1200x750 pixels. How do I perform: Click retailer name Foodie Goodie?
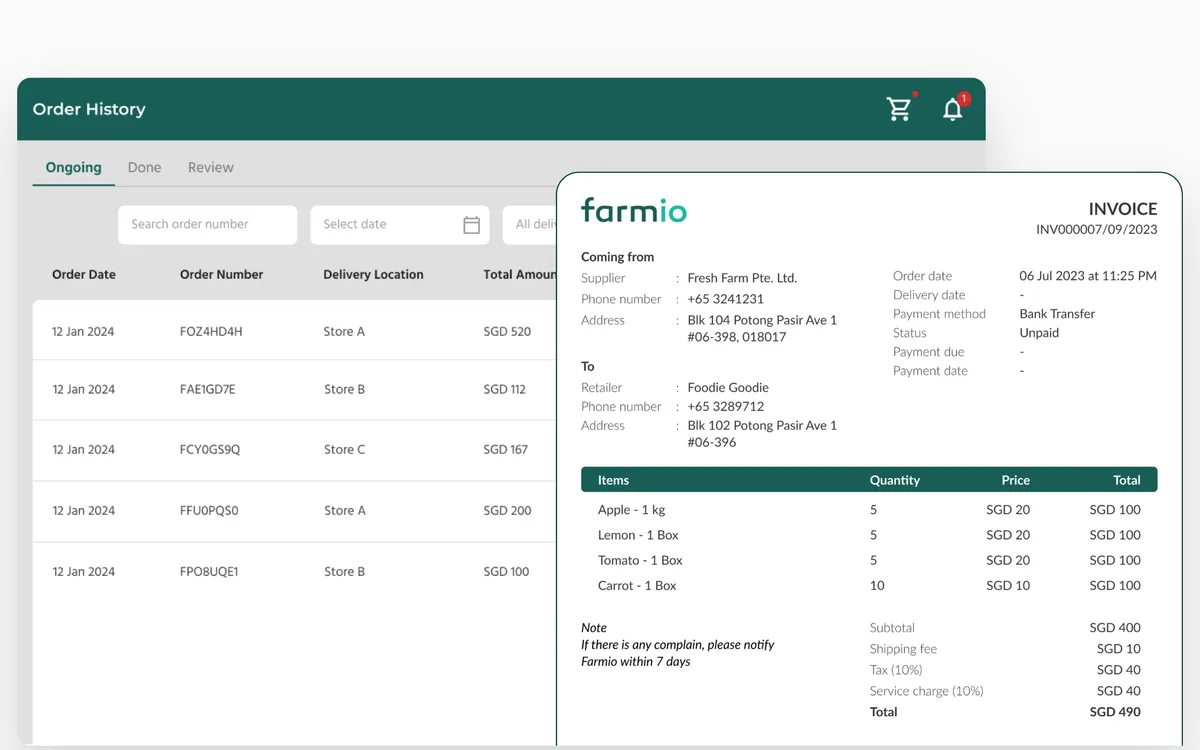pos(728,387)
